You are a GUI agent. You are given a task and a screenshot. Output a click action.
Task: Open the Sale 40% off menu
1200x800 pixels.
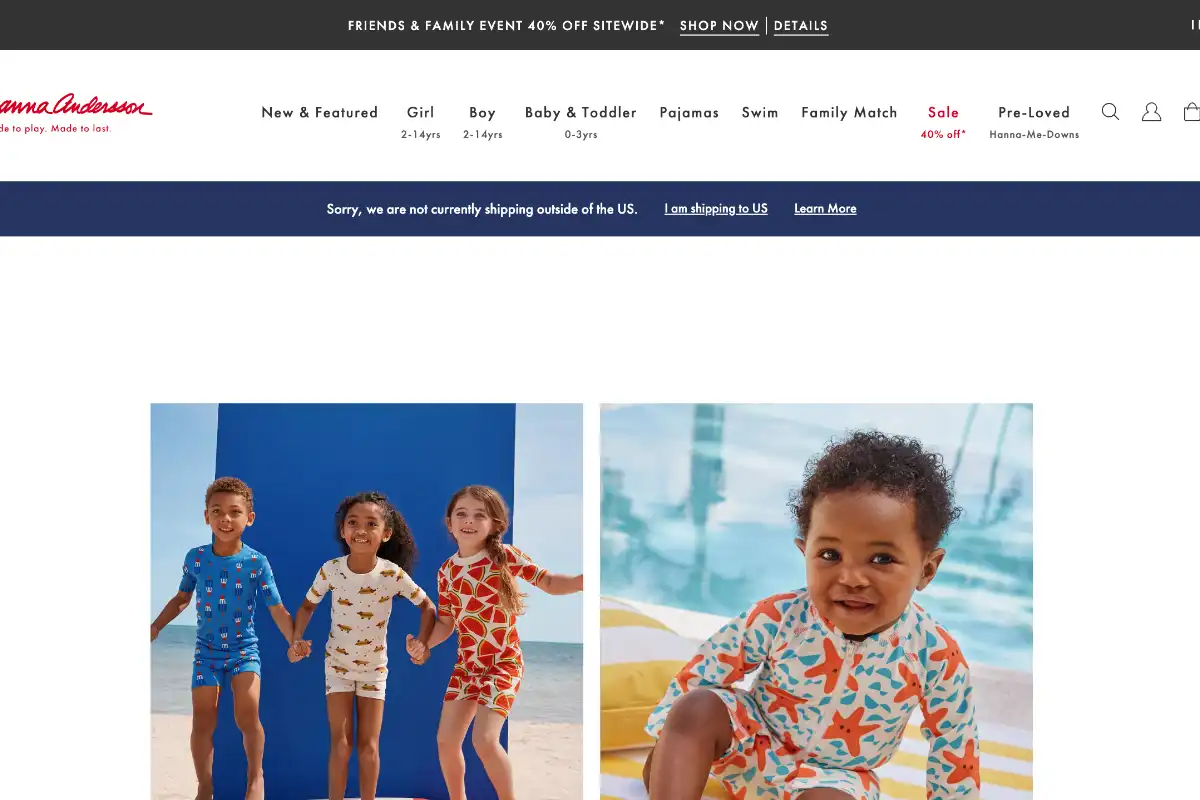point(943,121)
